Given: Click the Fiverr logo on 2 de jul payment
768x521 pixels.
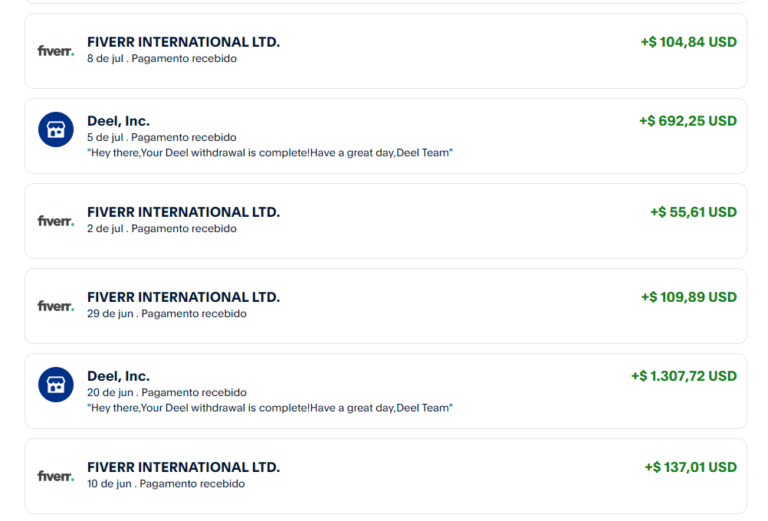Looking at the screenshot, I should click(x=56, y=221).
